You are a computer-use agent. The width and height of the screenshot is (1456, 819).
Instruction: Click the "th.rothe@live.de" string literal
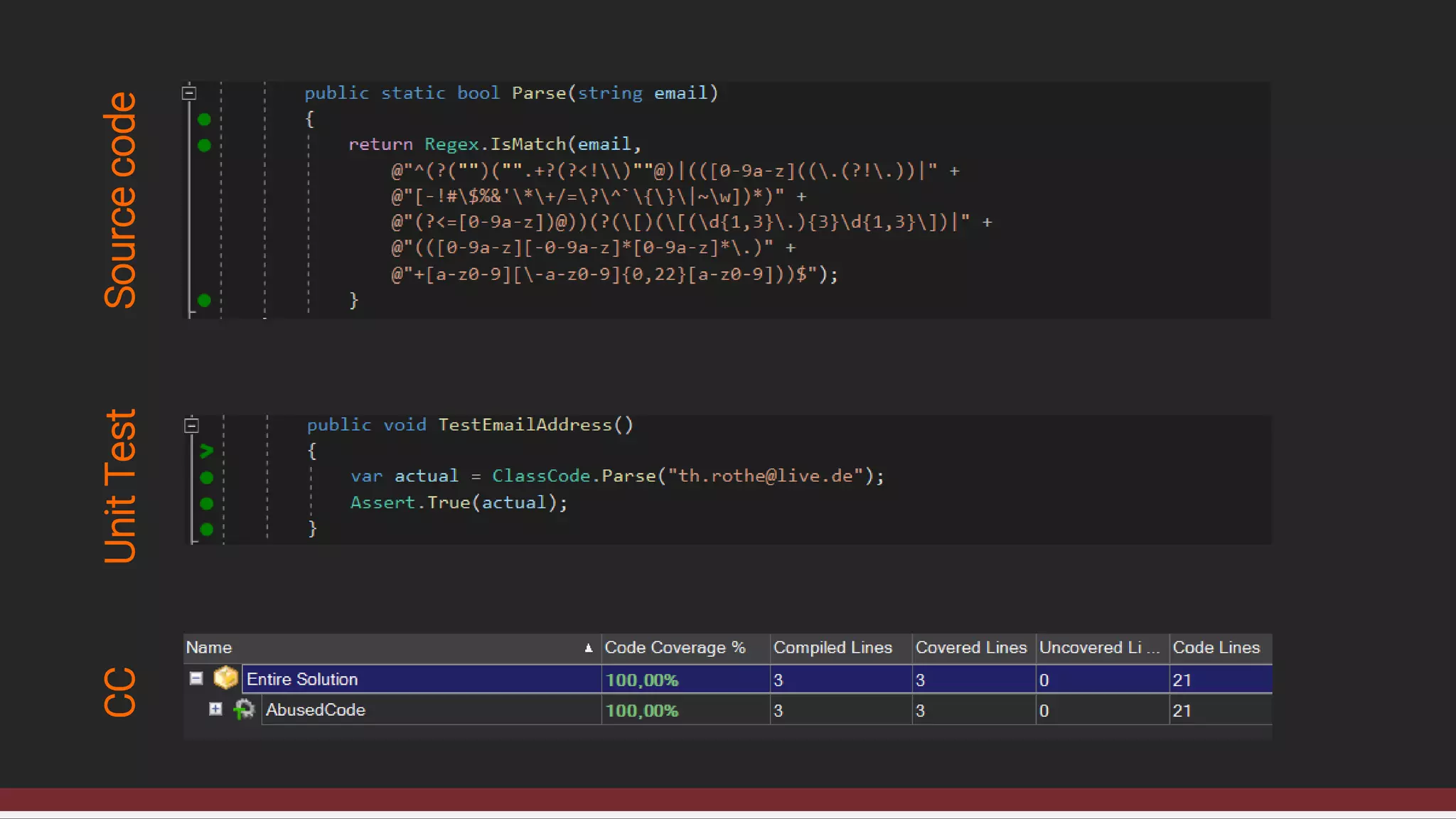point(766,476)
